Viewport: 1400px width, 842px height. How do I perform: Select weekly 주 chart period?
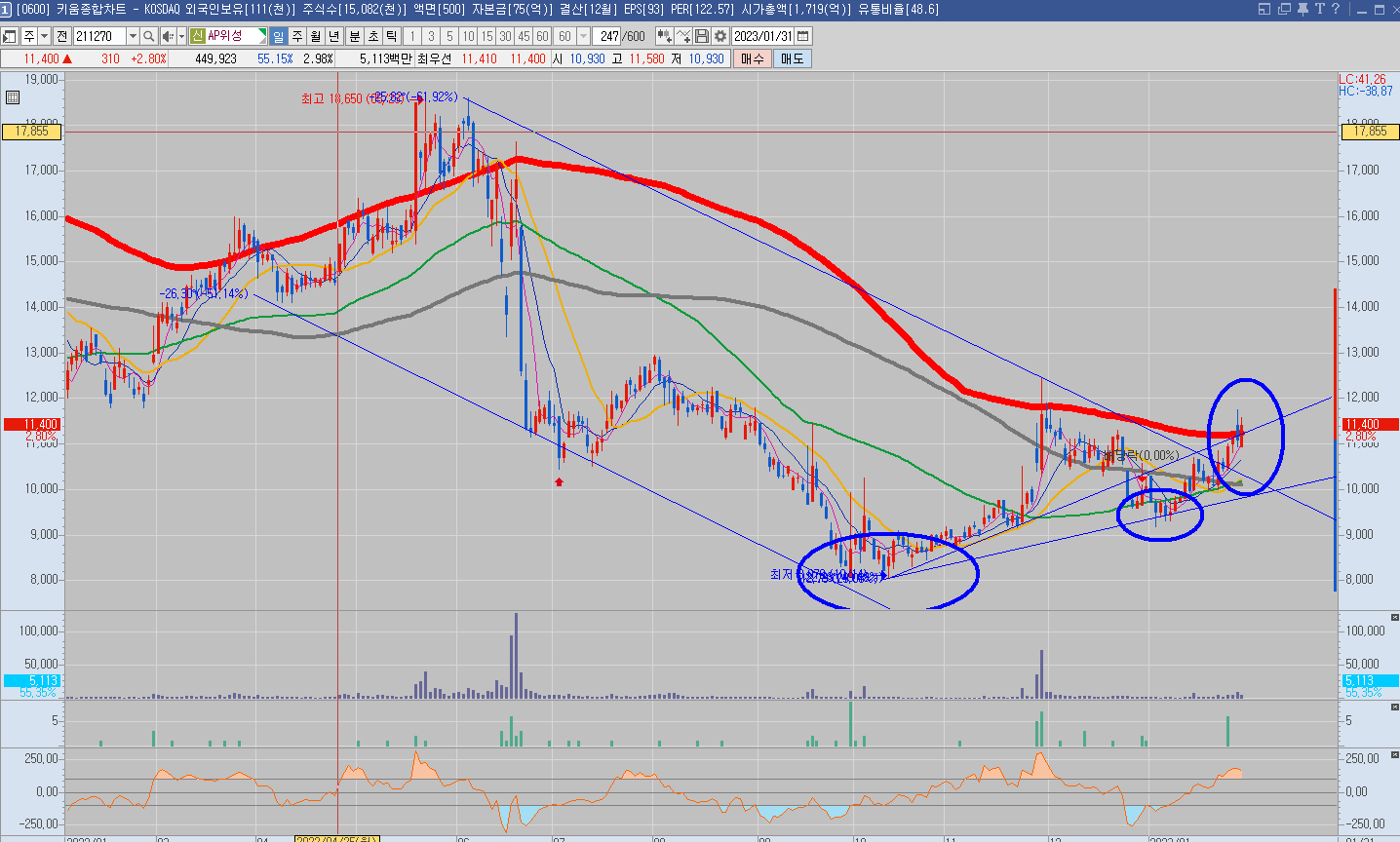click(x=297, y=36)
